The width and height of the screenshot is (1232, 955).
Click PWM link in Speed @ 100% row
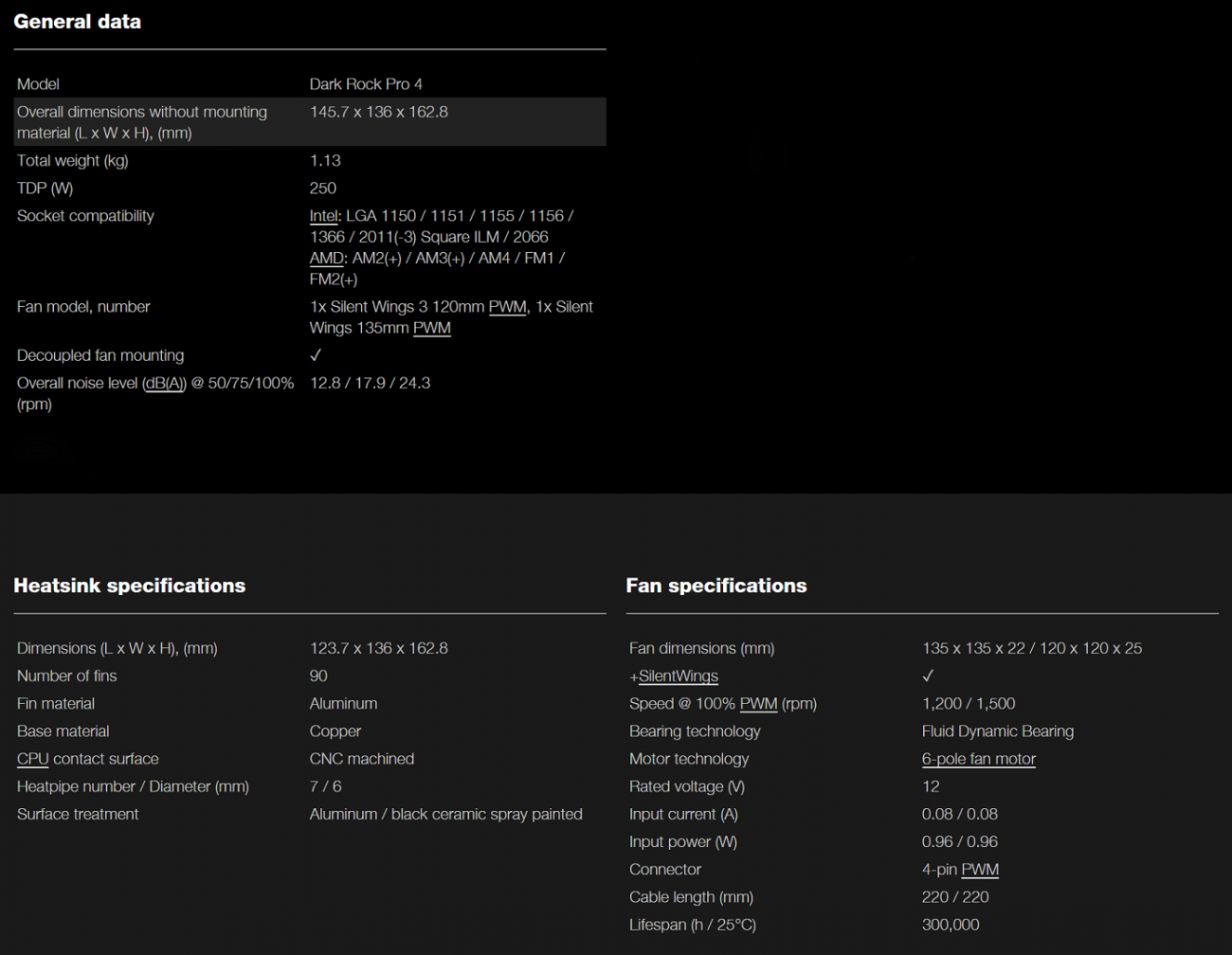point(758,704)
